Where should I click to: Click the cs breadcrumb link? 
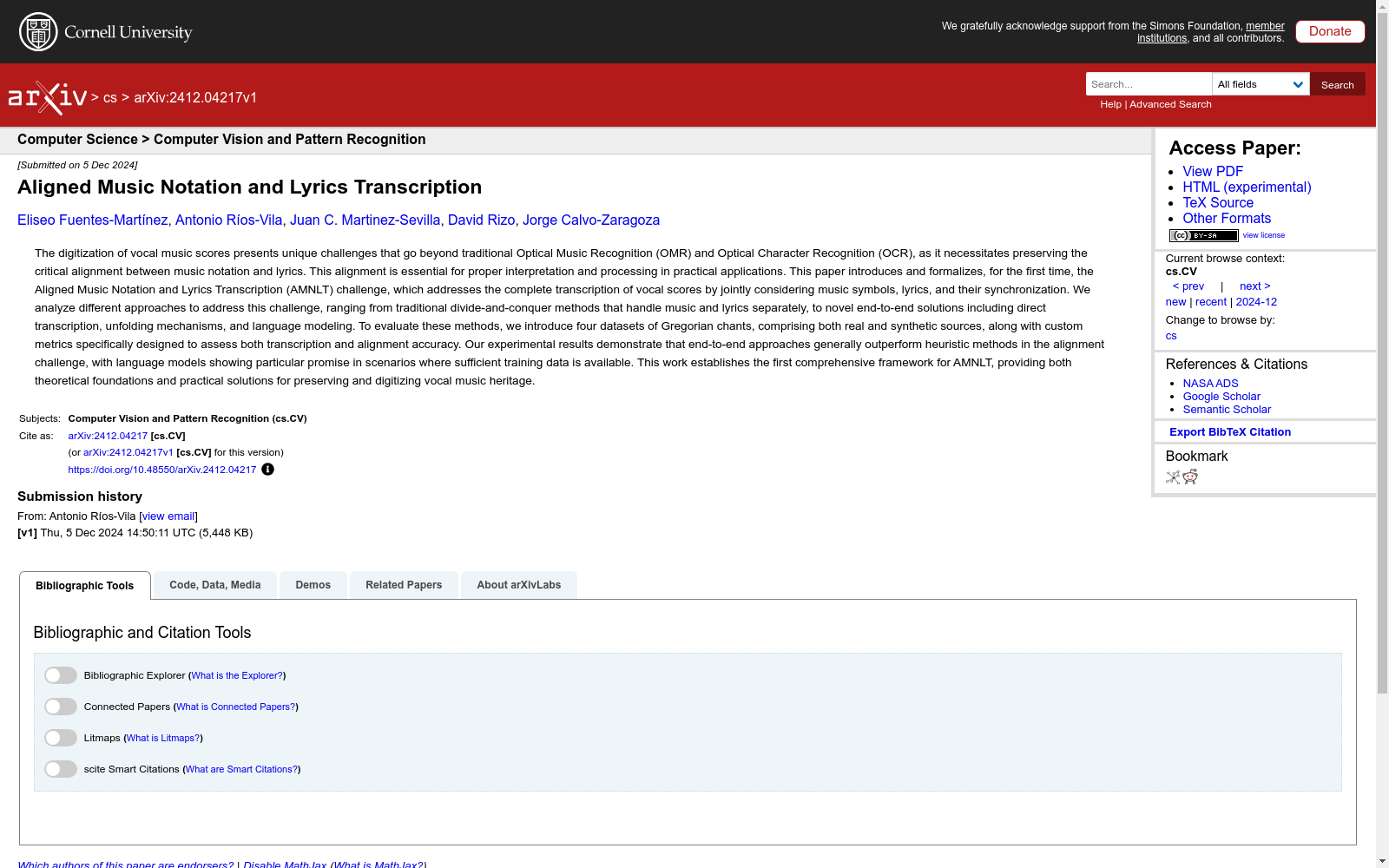pyautogui.click(x=110, y=98)
